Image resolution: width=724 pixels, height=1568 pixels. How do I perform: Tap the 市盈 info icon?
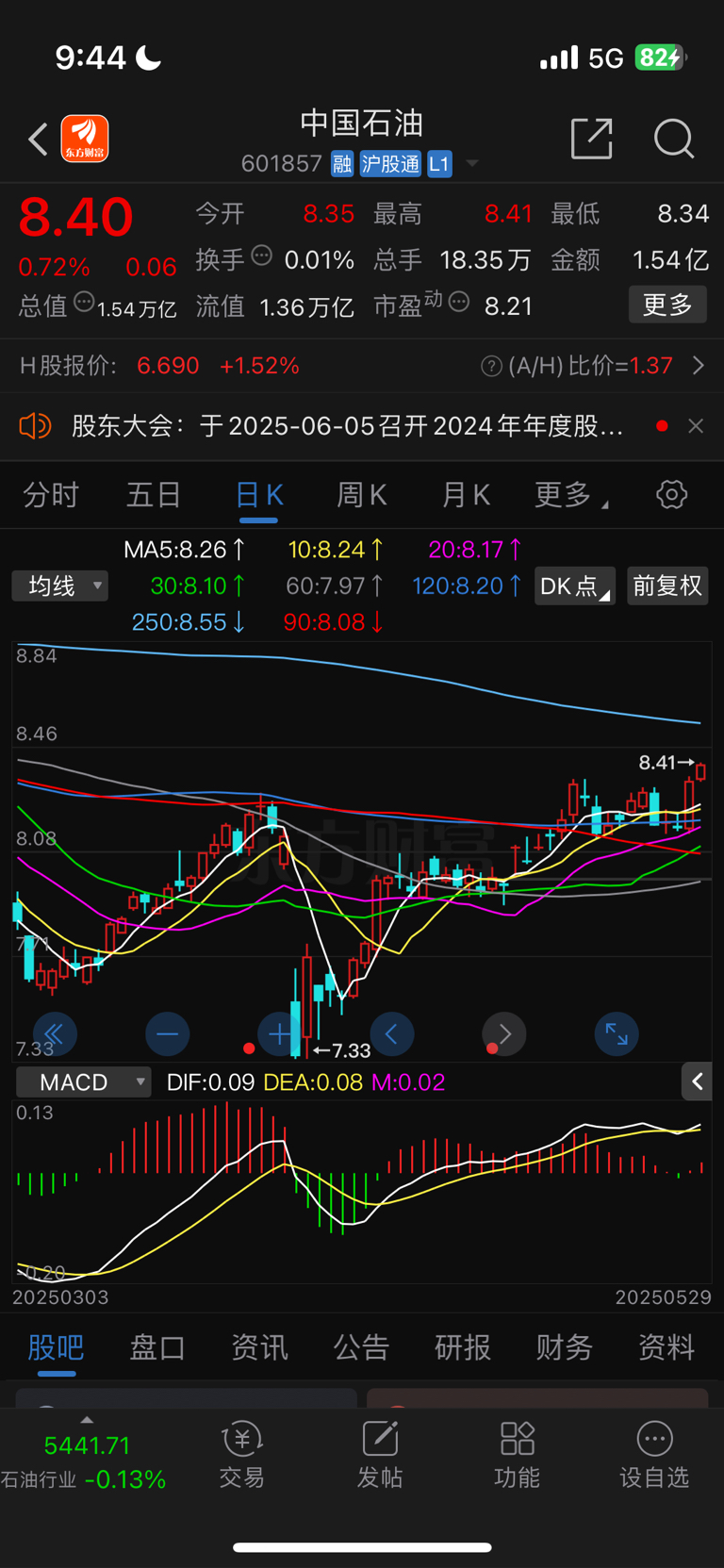(459, 303)
